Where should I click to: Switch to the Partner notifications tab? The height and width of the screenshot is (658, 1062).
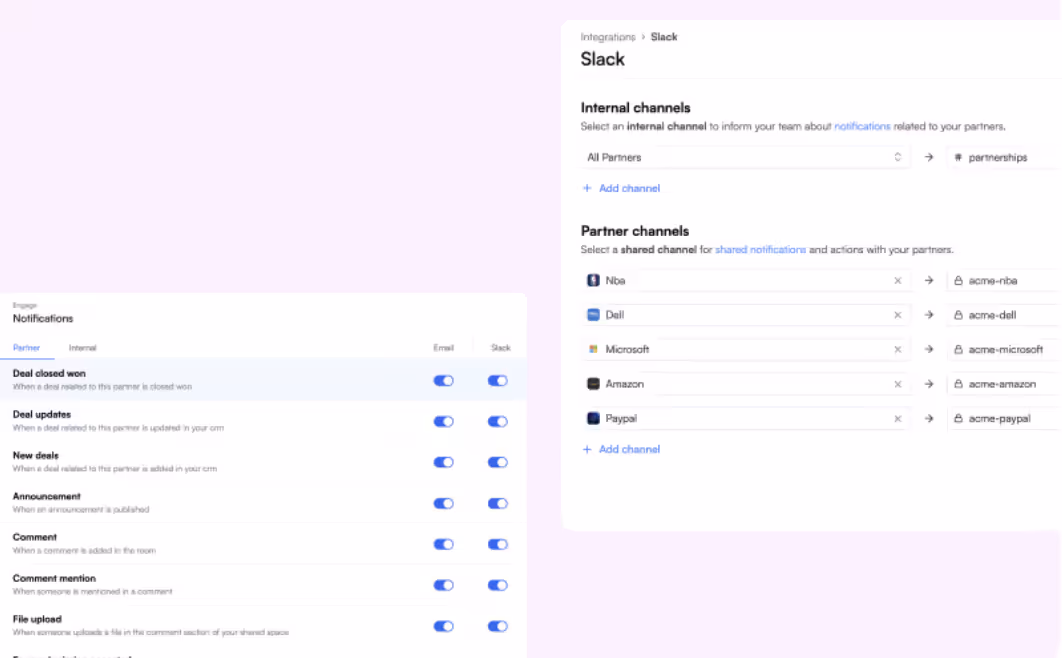pos(26,348)
